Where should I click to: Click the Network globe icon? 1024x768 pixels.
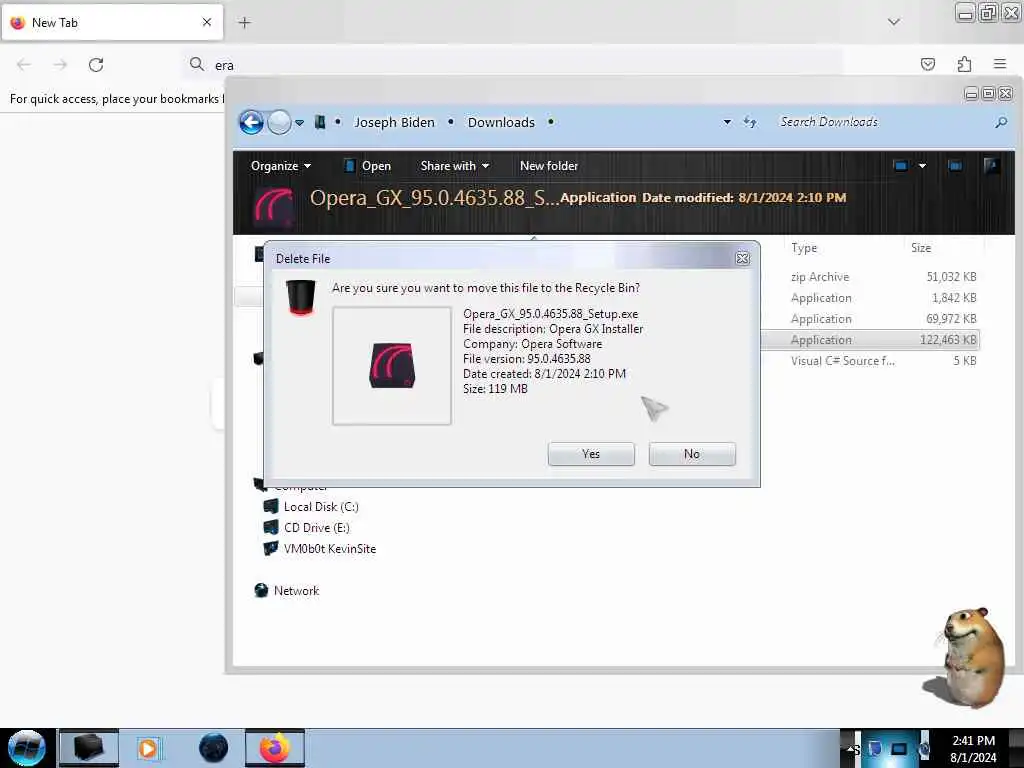click(261, 590)
